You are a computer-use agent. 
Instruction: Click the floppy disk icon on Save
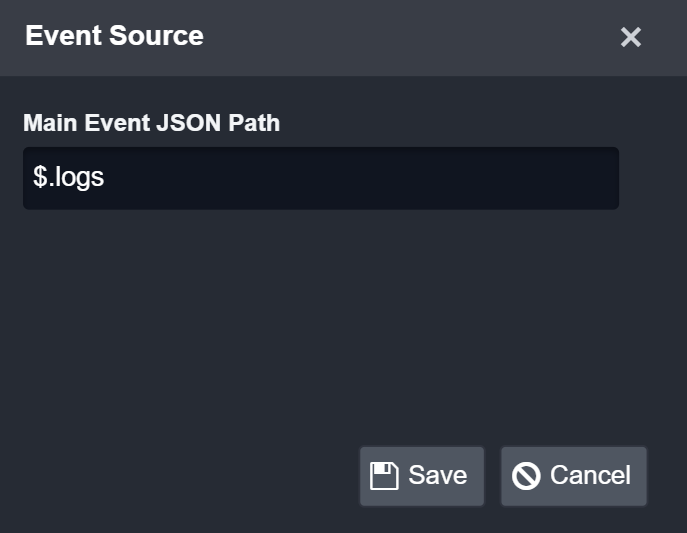pos(384,476)
